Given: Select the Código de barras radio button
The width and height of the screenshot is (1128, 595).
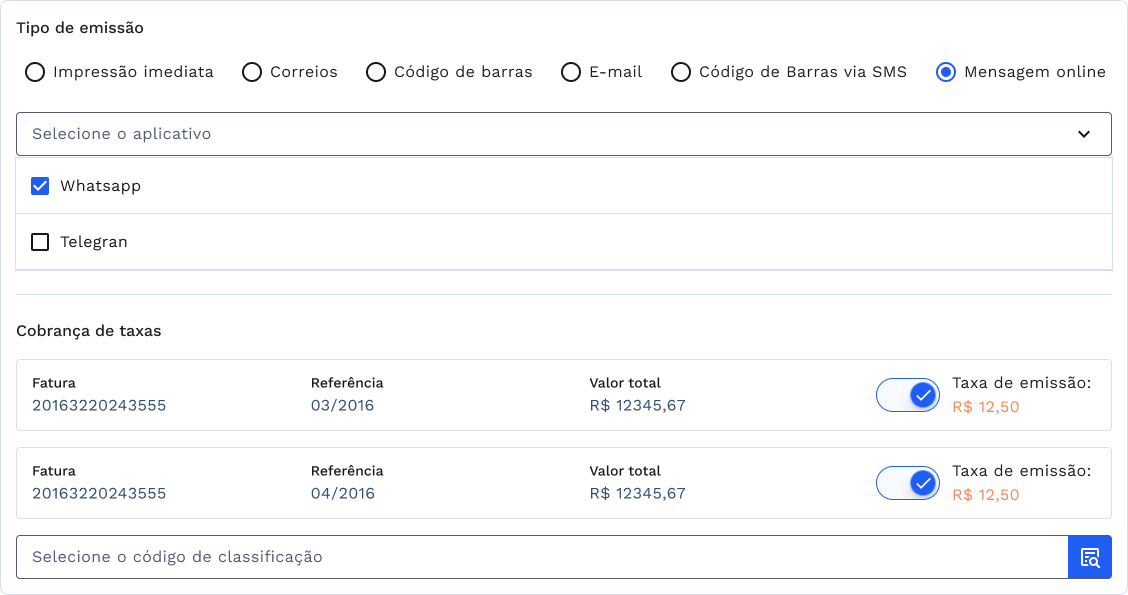Looking at the screenshot, I should point(376,72).
